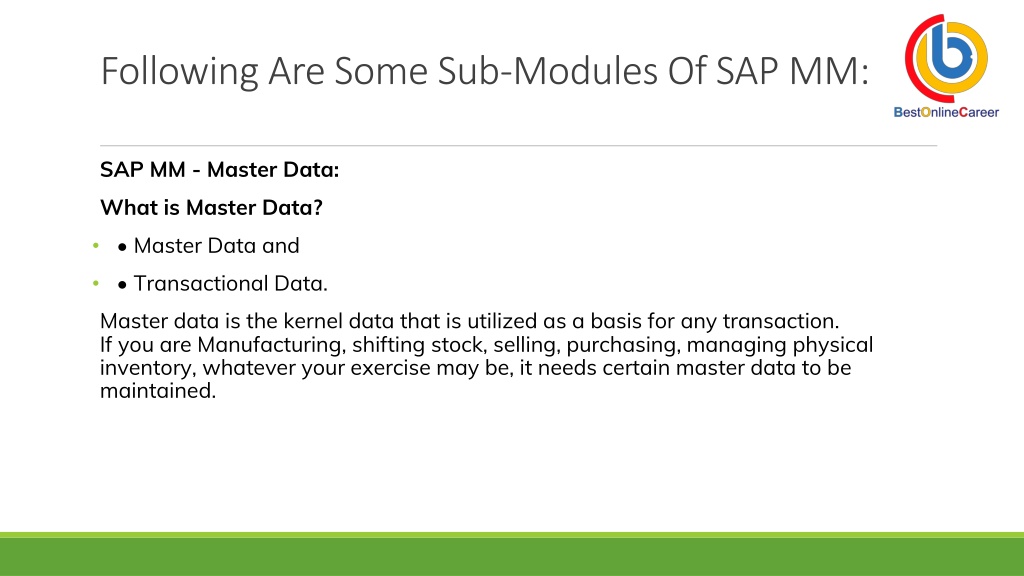Viewport: 1024px width, 576px height.
Task: Click the green bullet beside Transactional Data
Action: coord(96,283)
